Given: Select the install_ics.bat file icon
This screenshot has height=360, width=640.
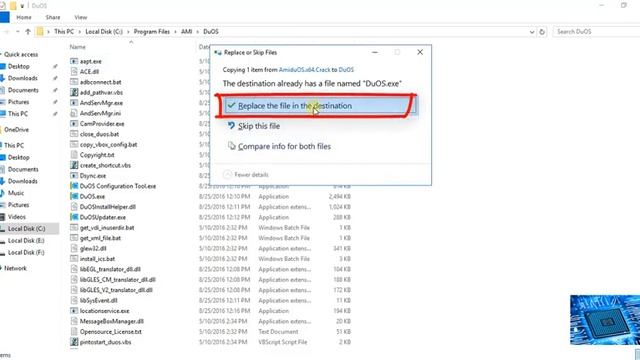Looking at the screenshot, I should (x=74, y=259).
